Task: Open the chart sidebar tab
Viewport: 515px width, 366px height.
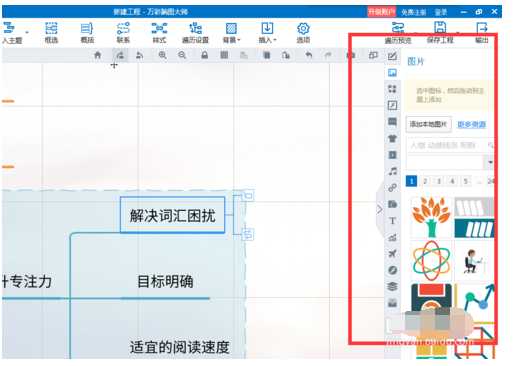Action: (392, 237)
